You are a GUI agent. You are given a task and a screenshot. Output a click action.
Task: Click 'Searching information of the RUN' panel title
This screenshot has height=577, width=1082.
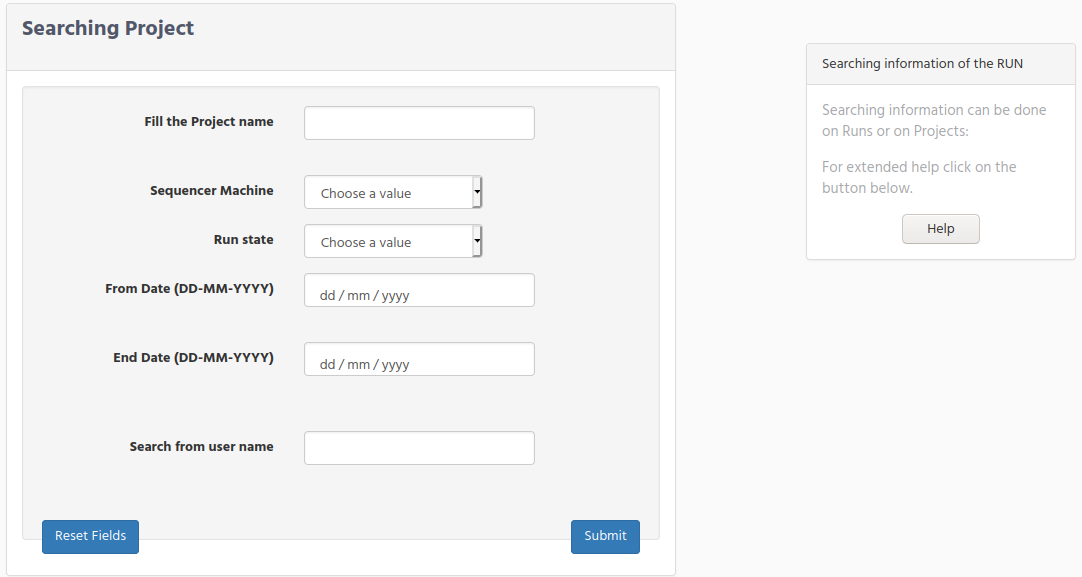click(x=922, y=63)
